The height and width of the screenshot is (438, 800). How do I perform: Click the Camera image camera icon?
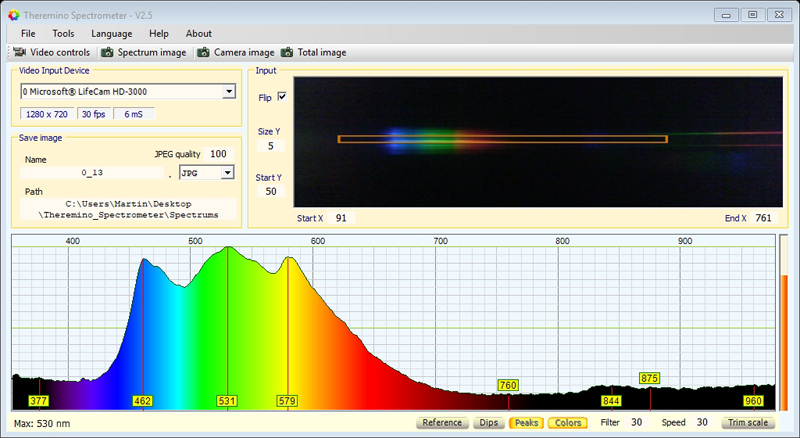point(204,52)
